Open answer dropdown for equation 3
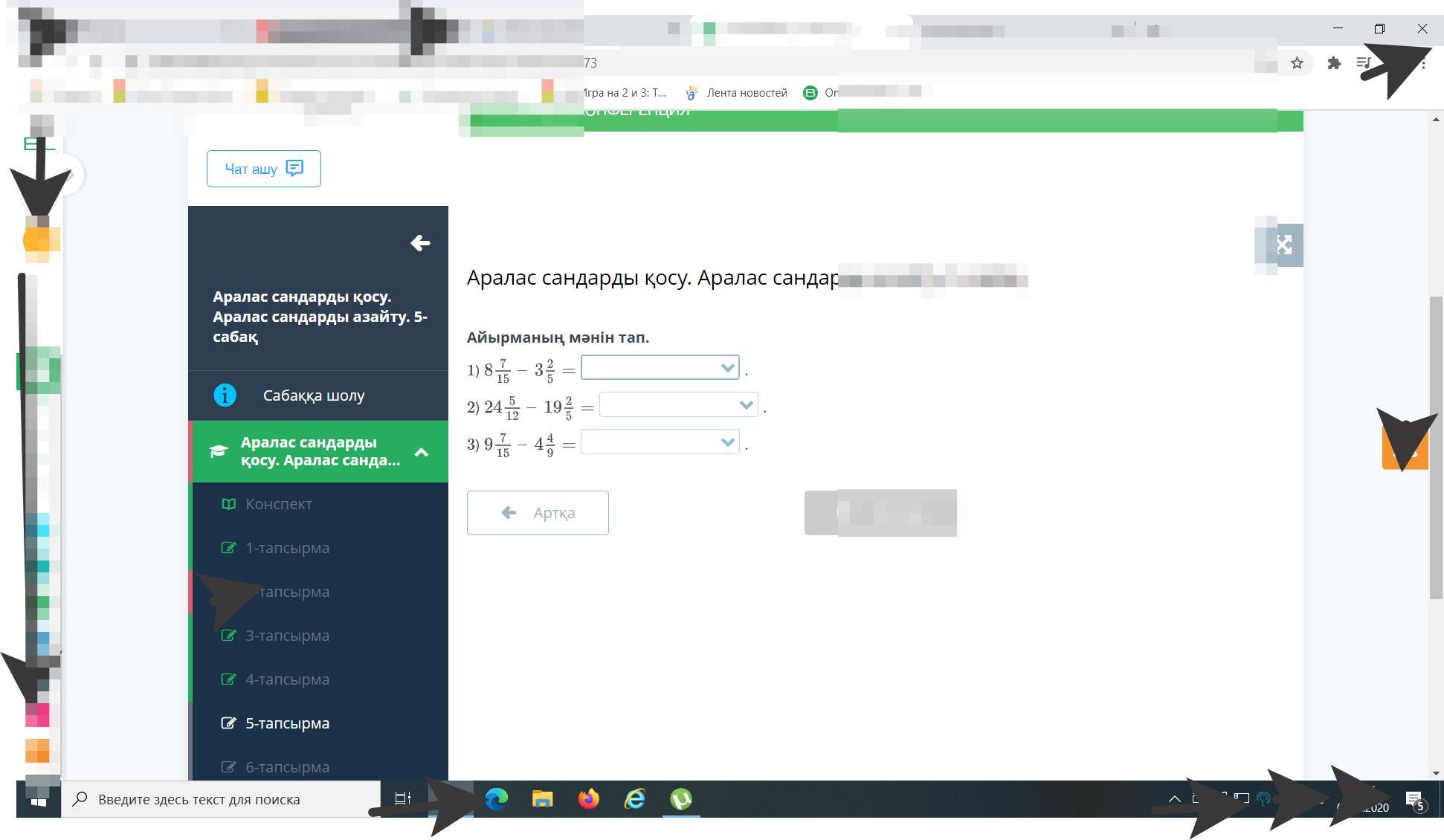1444x840 pixels. pos(660,442)
